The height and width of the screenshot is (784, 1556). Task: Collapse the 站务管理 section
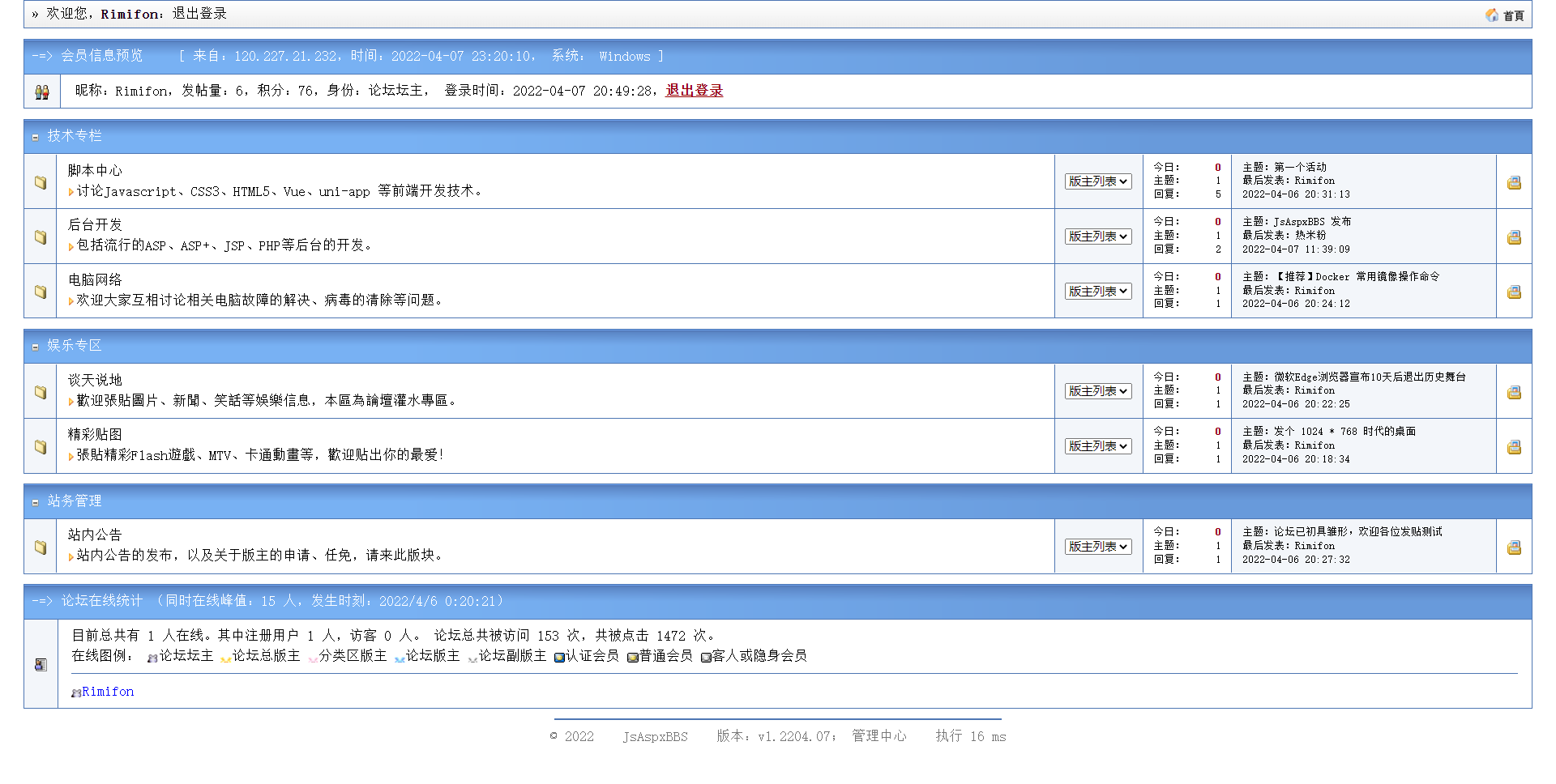(x=35, y=502)
